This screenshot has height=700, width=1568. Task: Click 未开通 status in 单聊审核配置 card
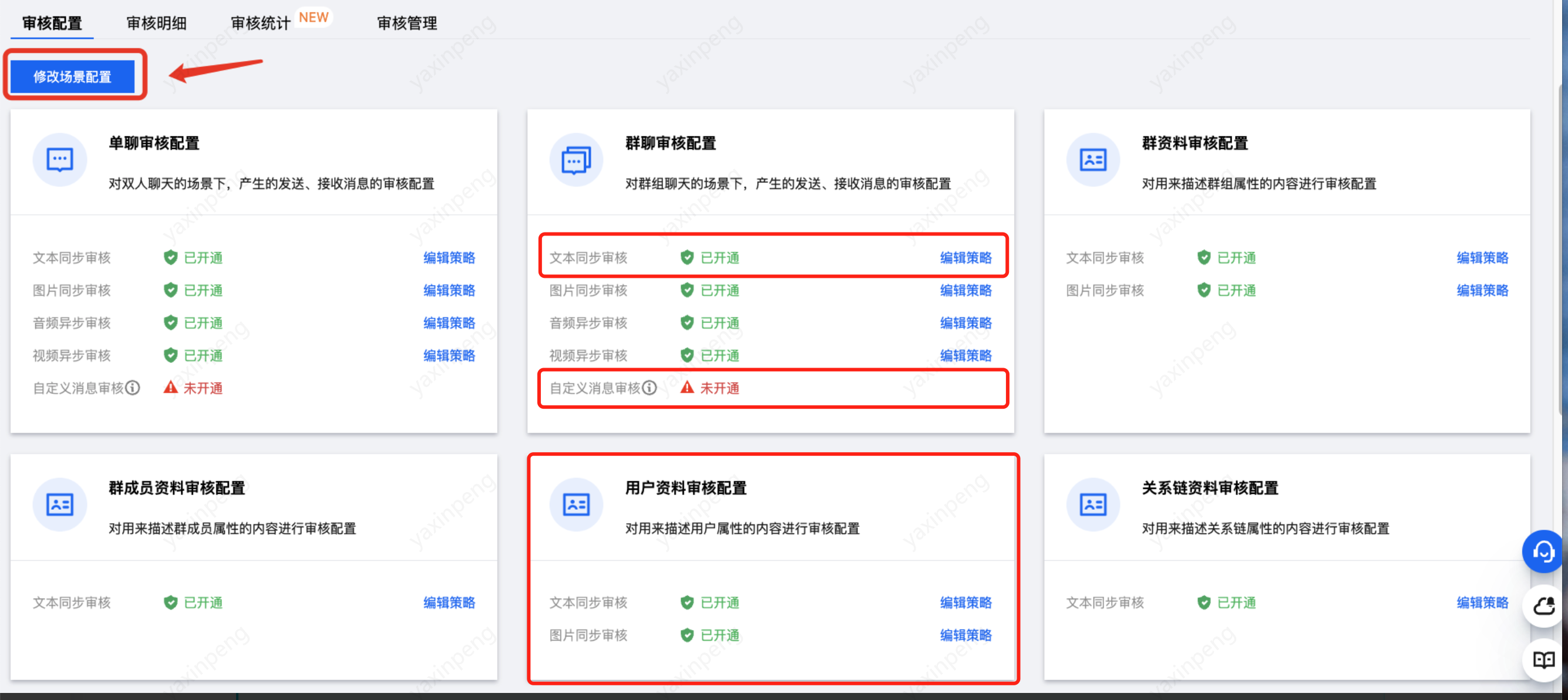(203, 388)
